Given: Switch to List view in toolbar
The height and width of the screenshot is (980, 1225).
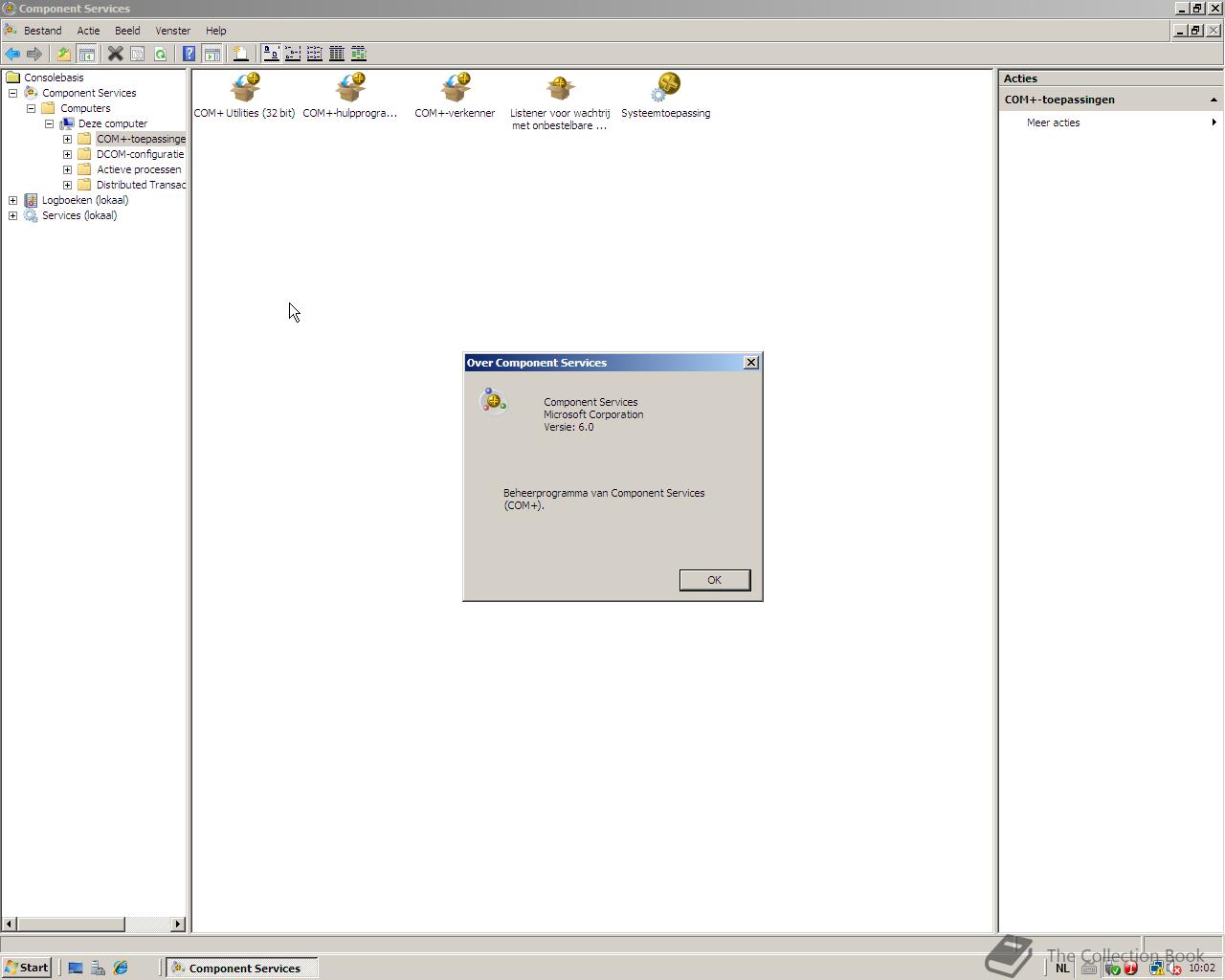Looking at the screenshot, I should click(x=315, y=54).
